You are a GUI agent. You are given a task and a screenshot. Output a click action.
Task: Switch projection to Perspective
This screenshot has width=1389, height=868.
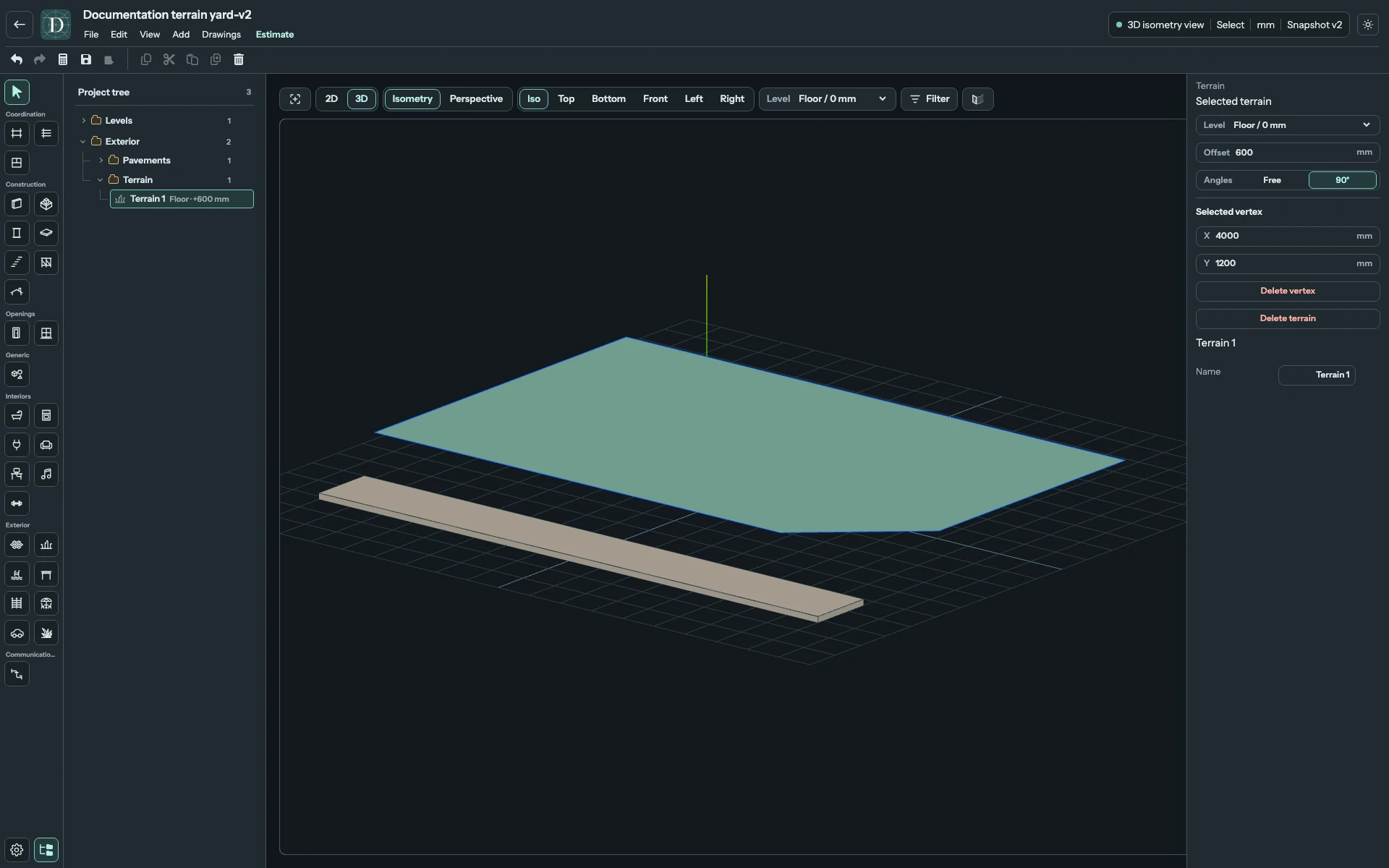point(476,99)
